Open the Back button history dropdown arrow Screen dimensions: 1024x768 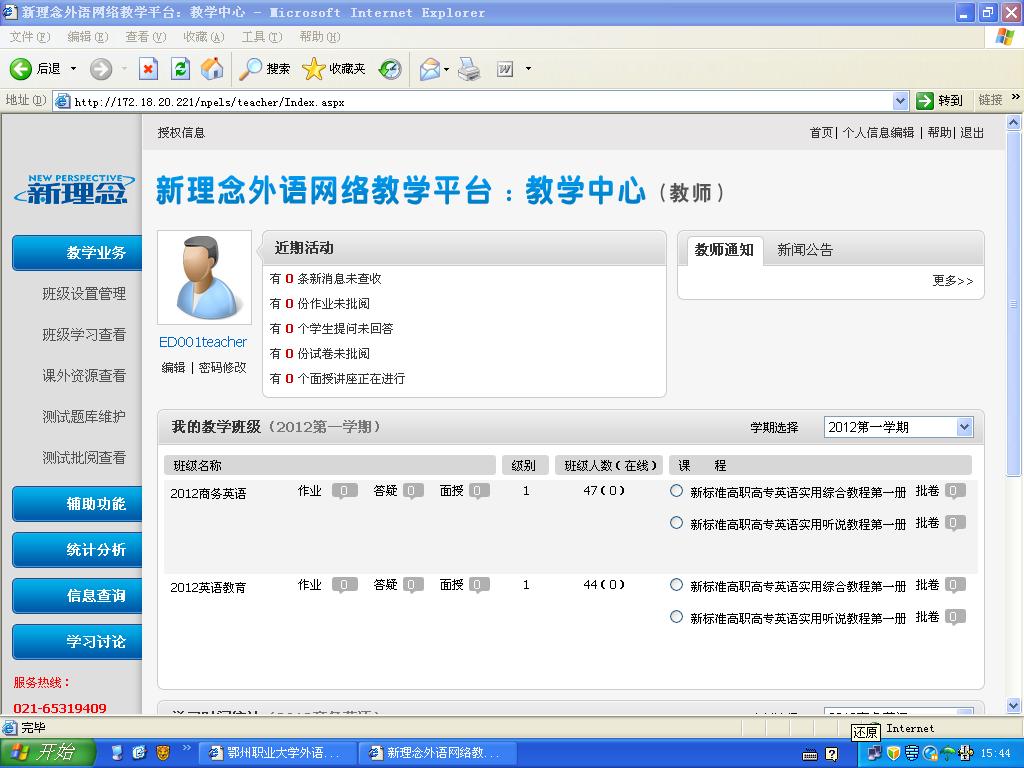pos(72,69)
